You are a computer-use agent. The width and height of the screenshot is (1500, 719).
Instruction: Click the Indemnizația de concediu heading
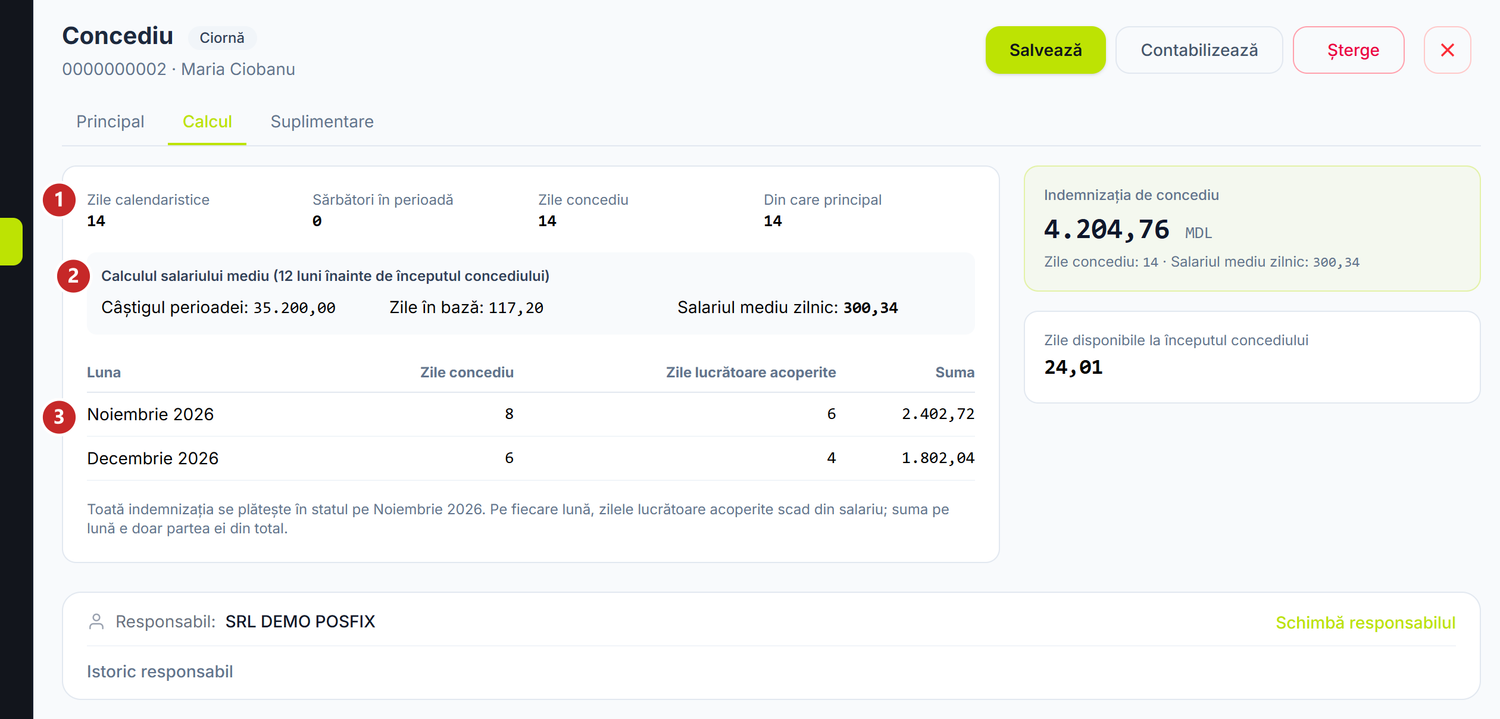[1131, 195]
